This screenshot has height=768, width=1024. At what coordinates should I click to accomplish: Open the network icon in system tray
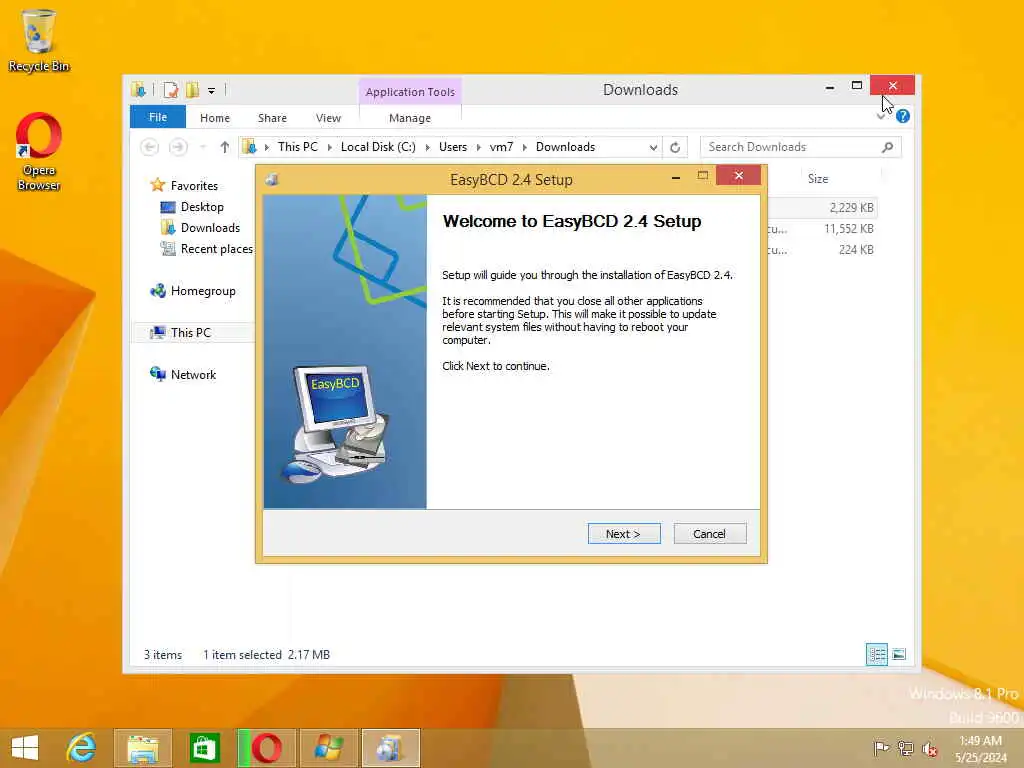(x=905, y=748)
